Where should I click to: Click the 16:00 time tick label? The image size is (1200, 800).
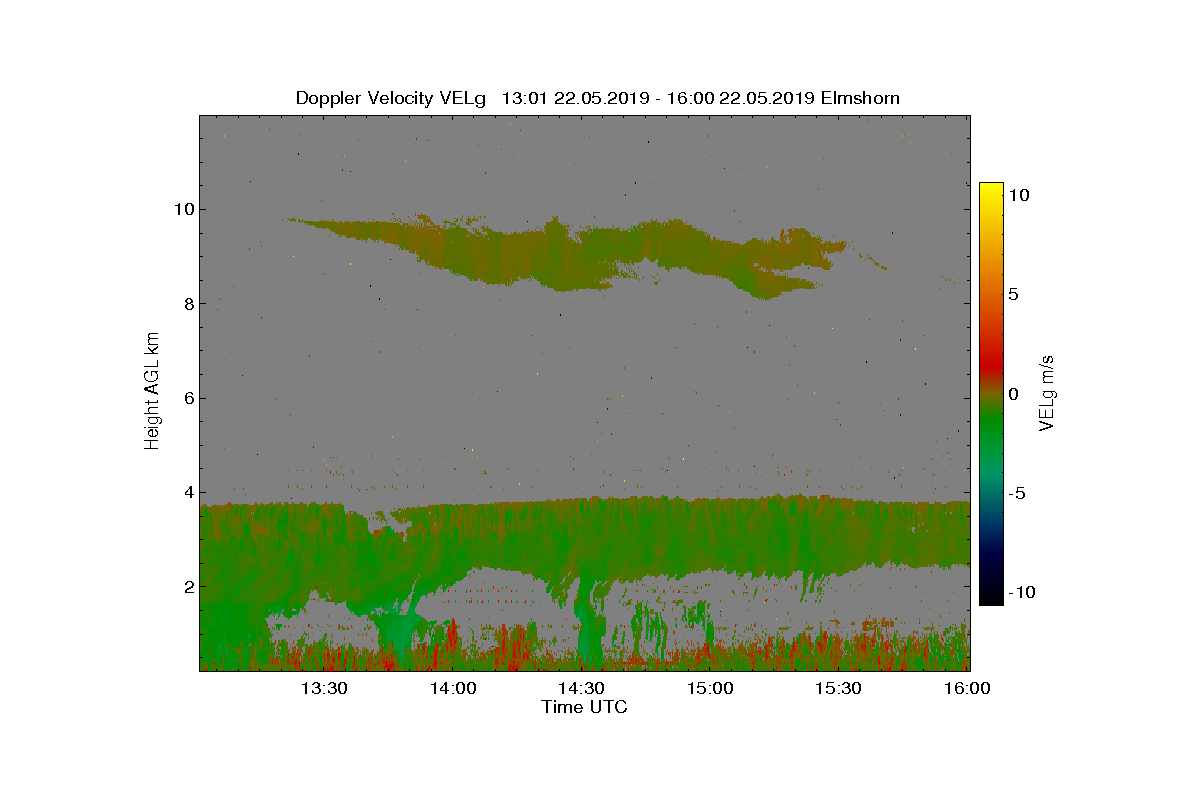click(x=967, y=688)
